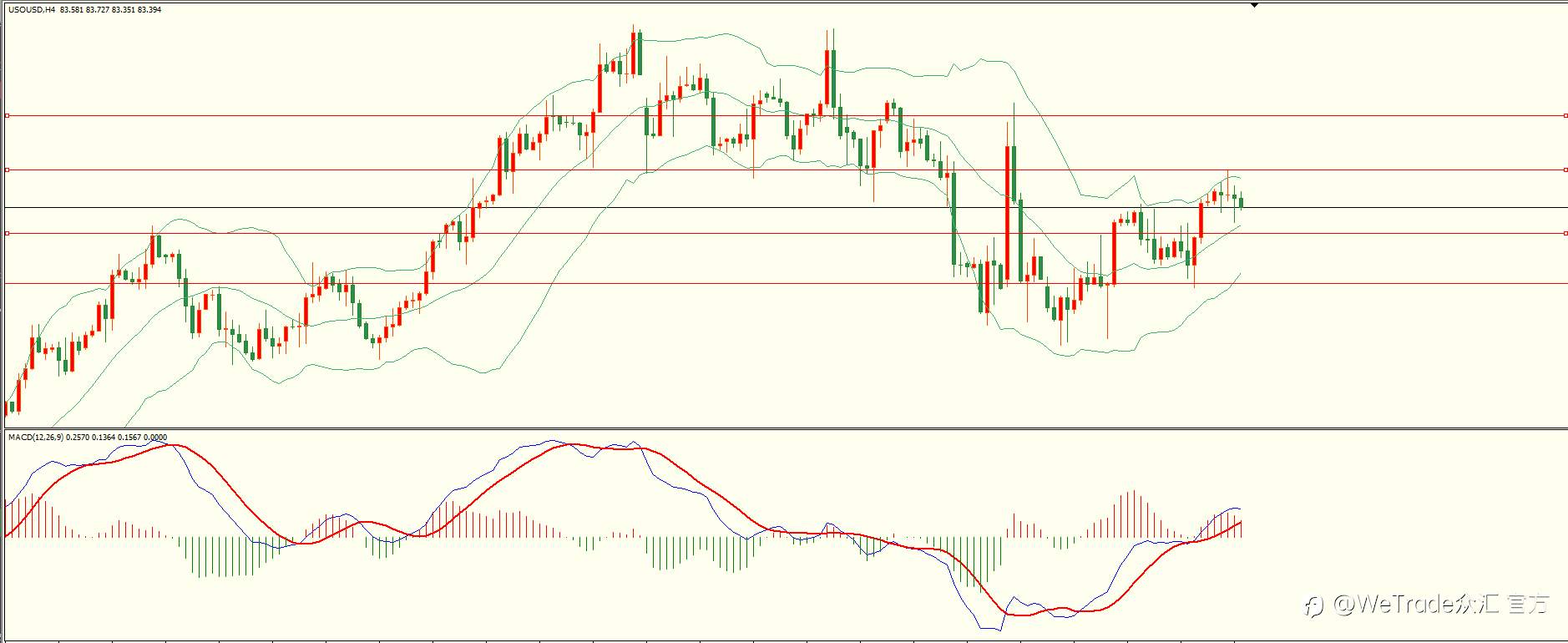Select the lowest red horizontal line
1568x643 pixels.
(785, 284)
